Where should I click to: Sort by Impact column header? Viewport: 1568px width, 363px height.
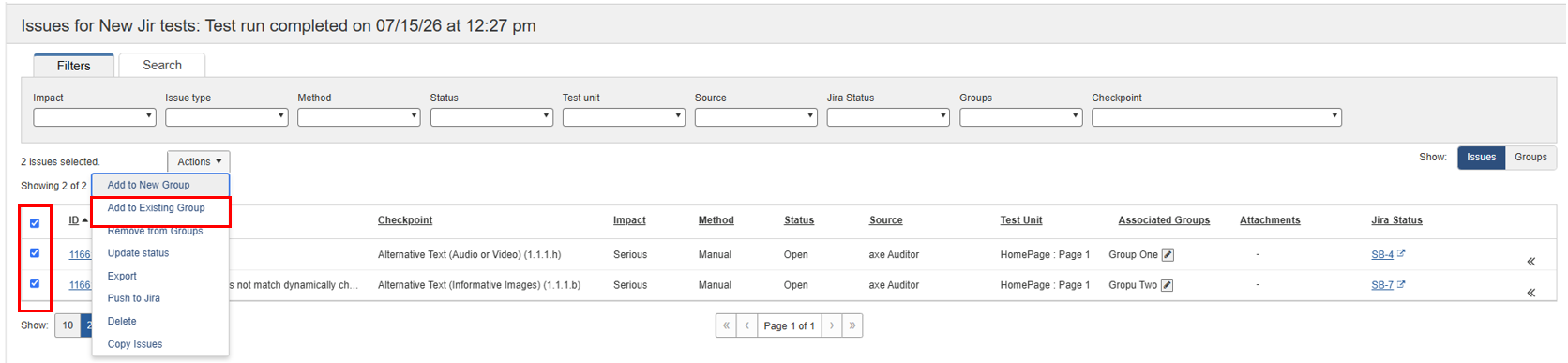pyautogui.click(x=629, y=220)
